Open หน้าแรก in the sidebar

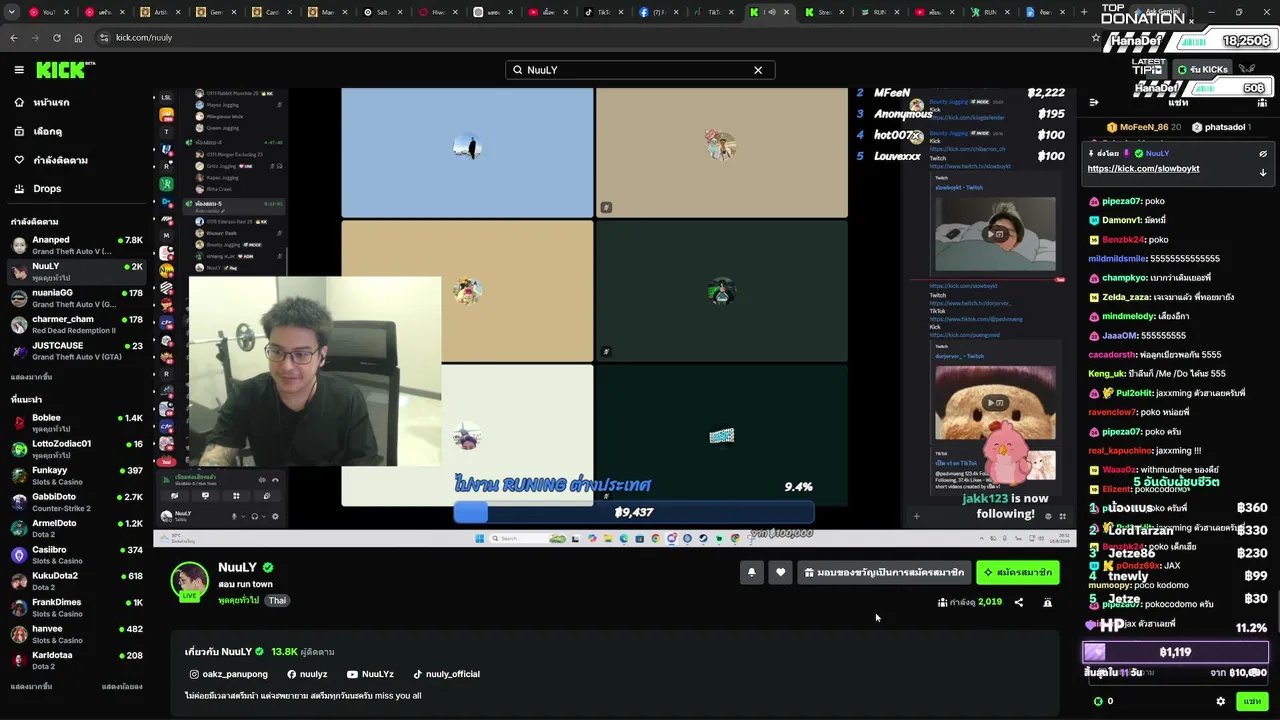(76, 103)
